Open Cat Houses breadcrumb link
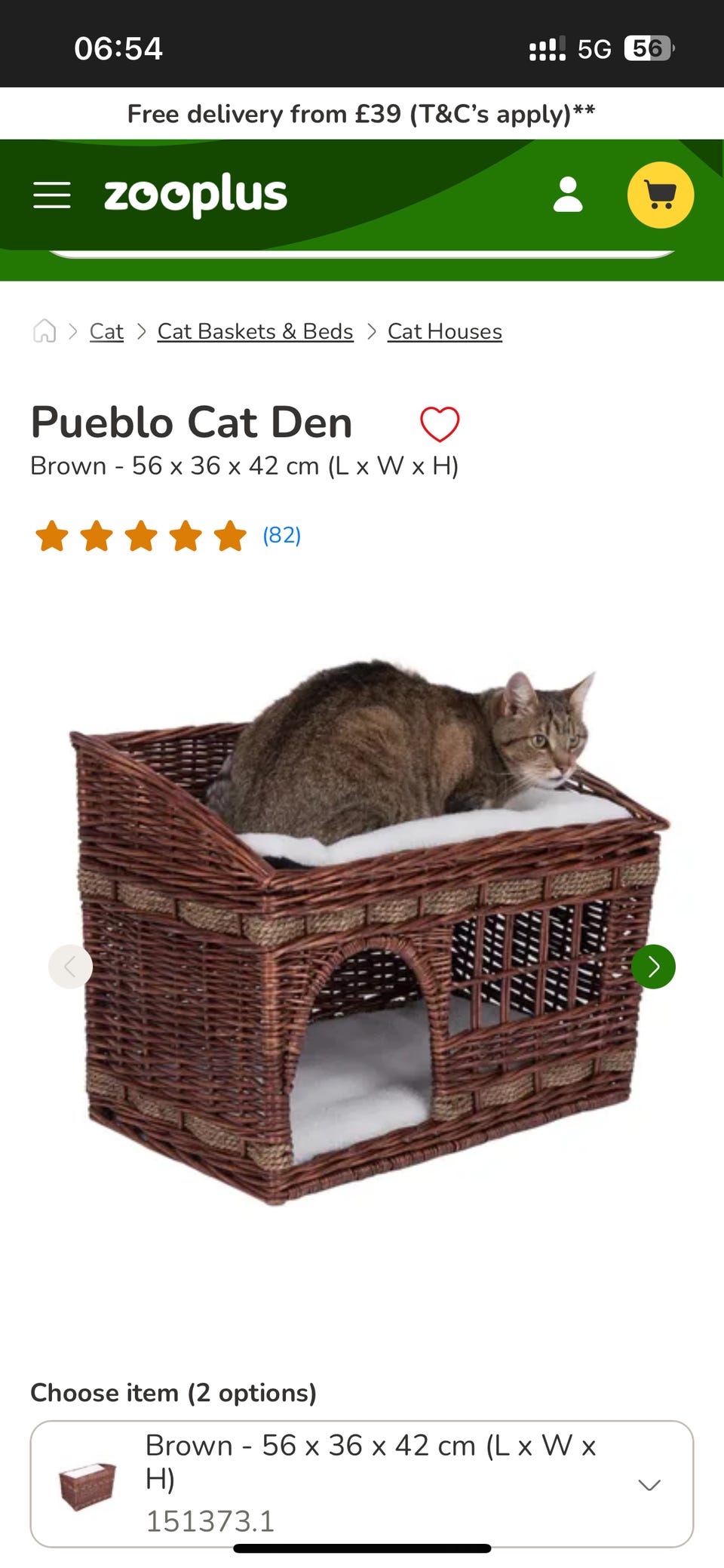 tap(445, 331)
